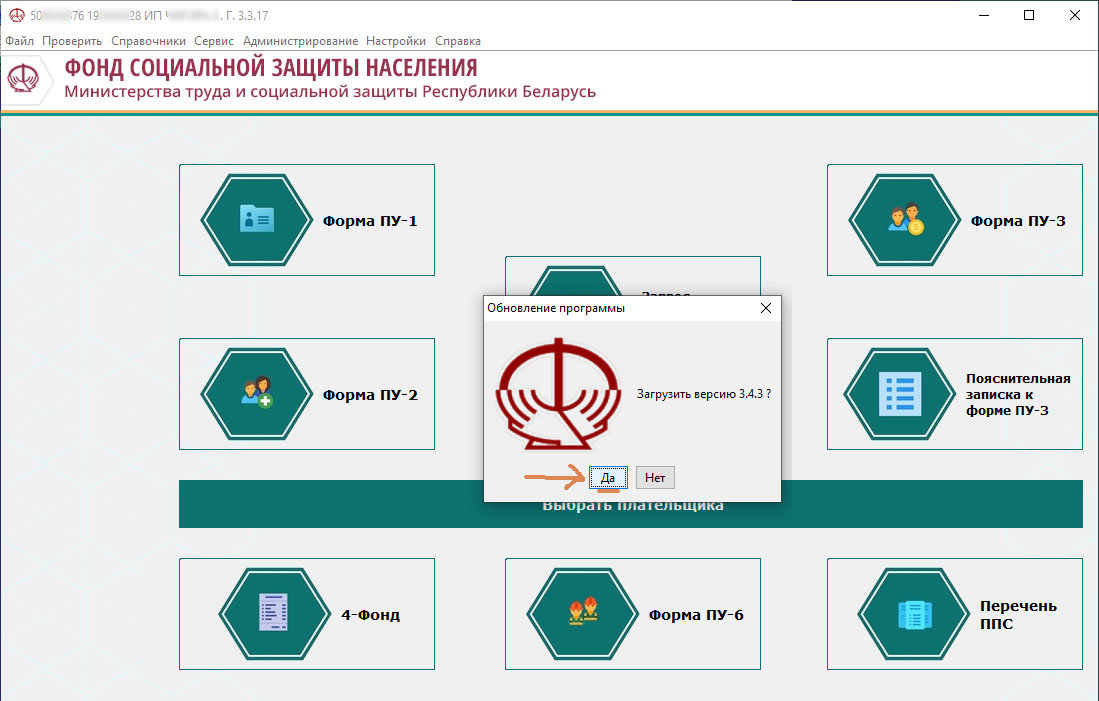Decline the update with Нет button
Image resolution: width=1099 pixels, height=701 pixels.
(655, 477)
